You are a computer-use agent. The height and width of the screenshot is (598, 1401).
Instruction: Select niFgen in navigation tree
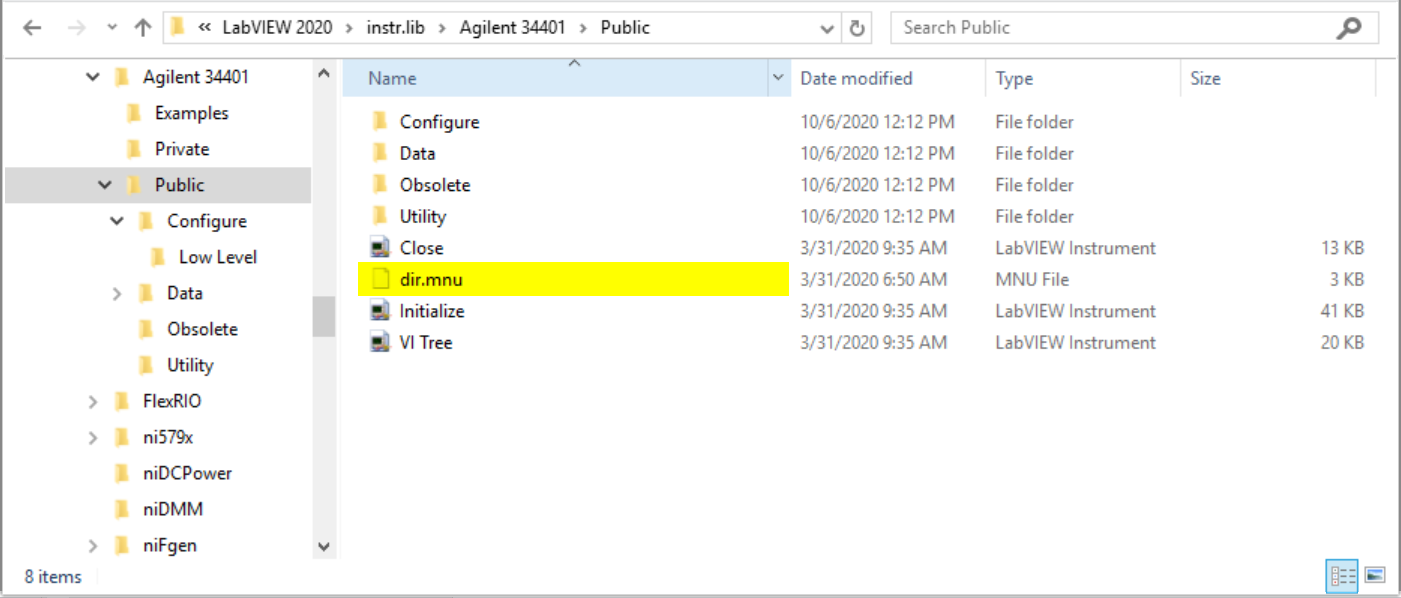point(170,545)
